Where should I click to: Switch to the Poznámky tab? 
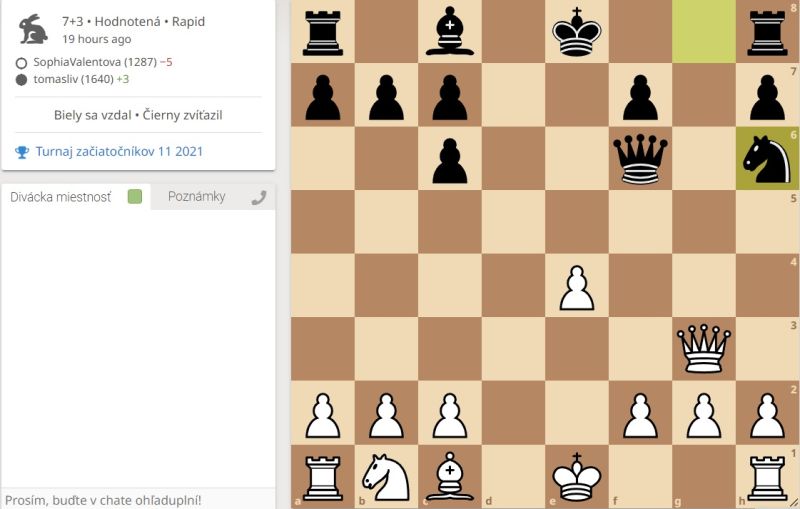click(196, 197)
